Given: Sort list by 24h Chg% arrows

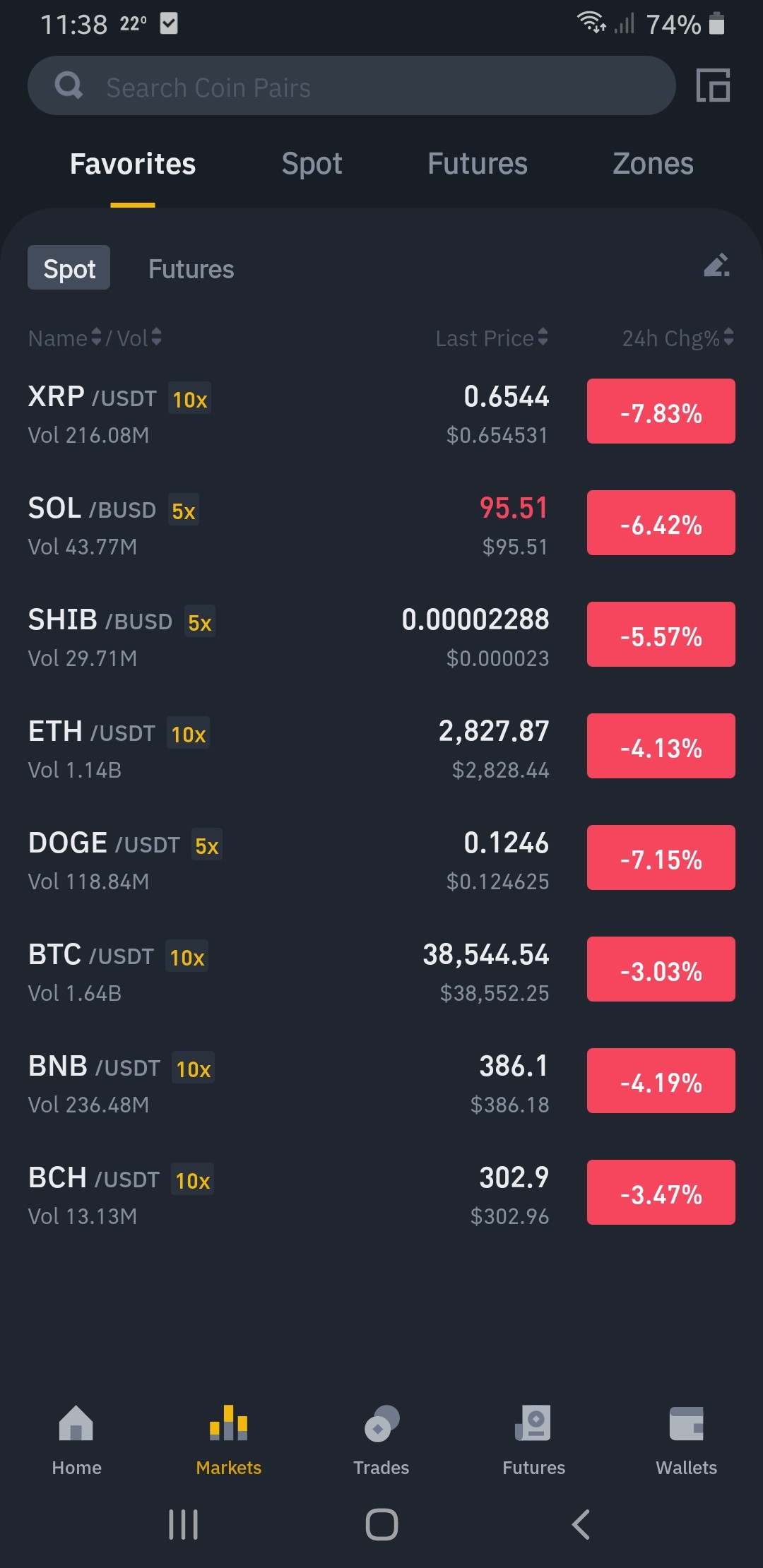Looking at the screenshot, I should pyautogui.click(x=728, y=338).
